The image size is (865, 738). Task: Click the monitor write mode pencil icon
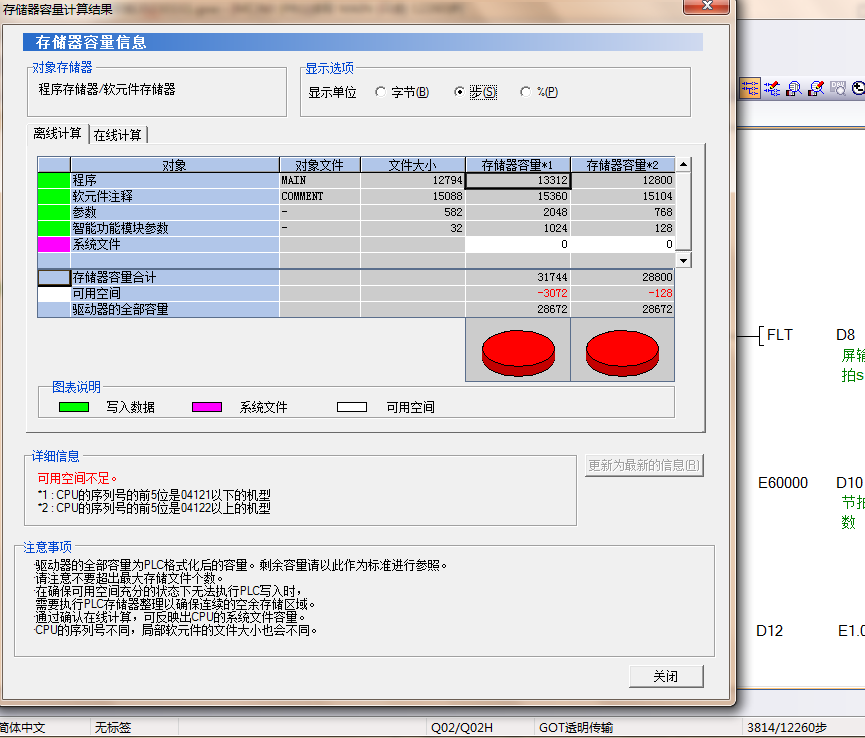pyautogui.click(x=815, y=88)
